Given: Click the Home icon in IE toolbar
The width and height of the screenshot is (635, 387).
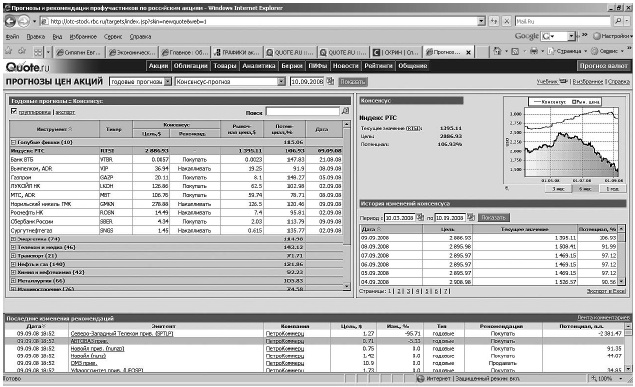Looking at the screenshot, I should click(x=497, y=51).
